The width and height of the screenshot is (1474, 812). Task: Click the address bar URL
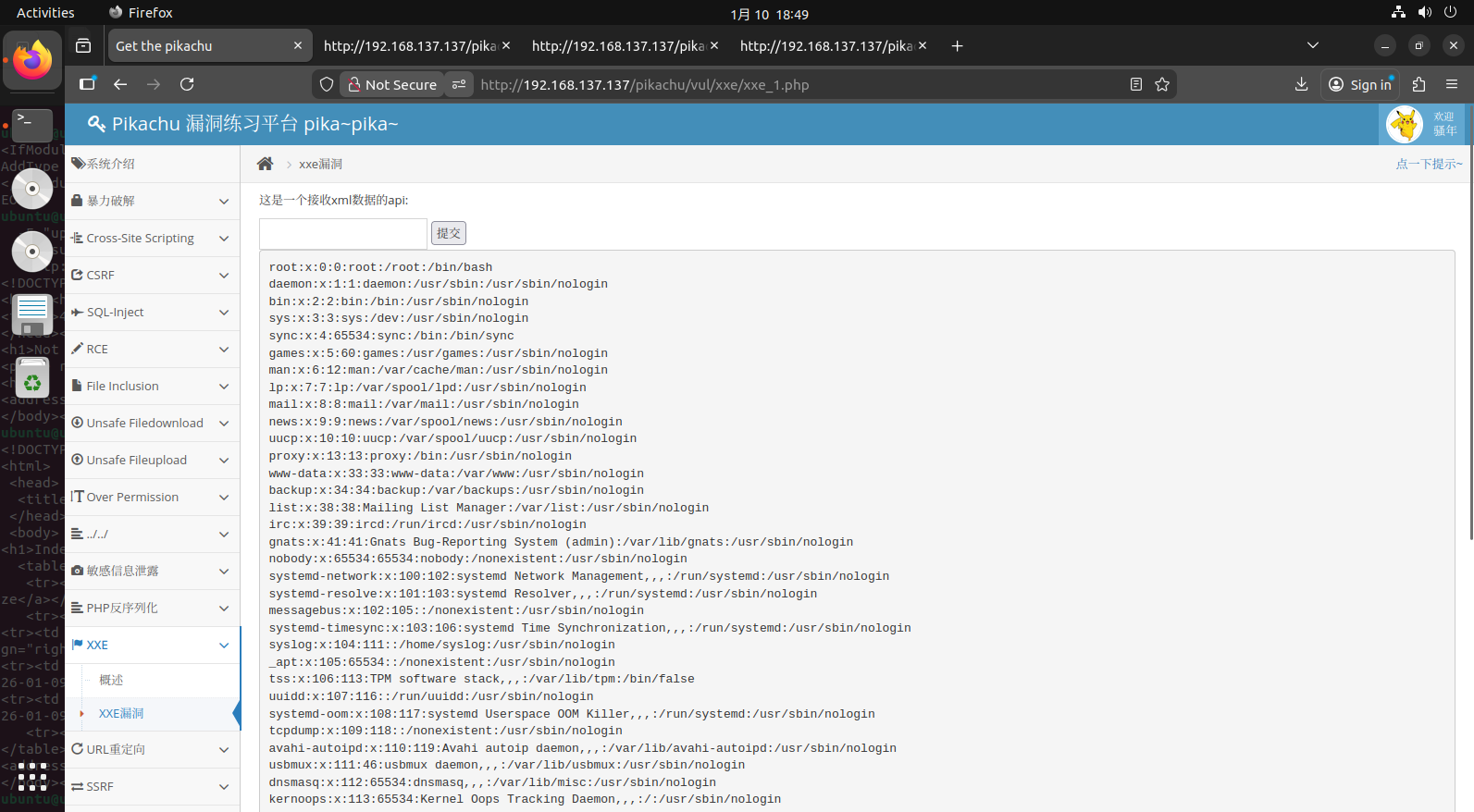(645, 84)
